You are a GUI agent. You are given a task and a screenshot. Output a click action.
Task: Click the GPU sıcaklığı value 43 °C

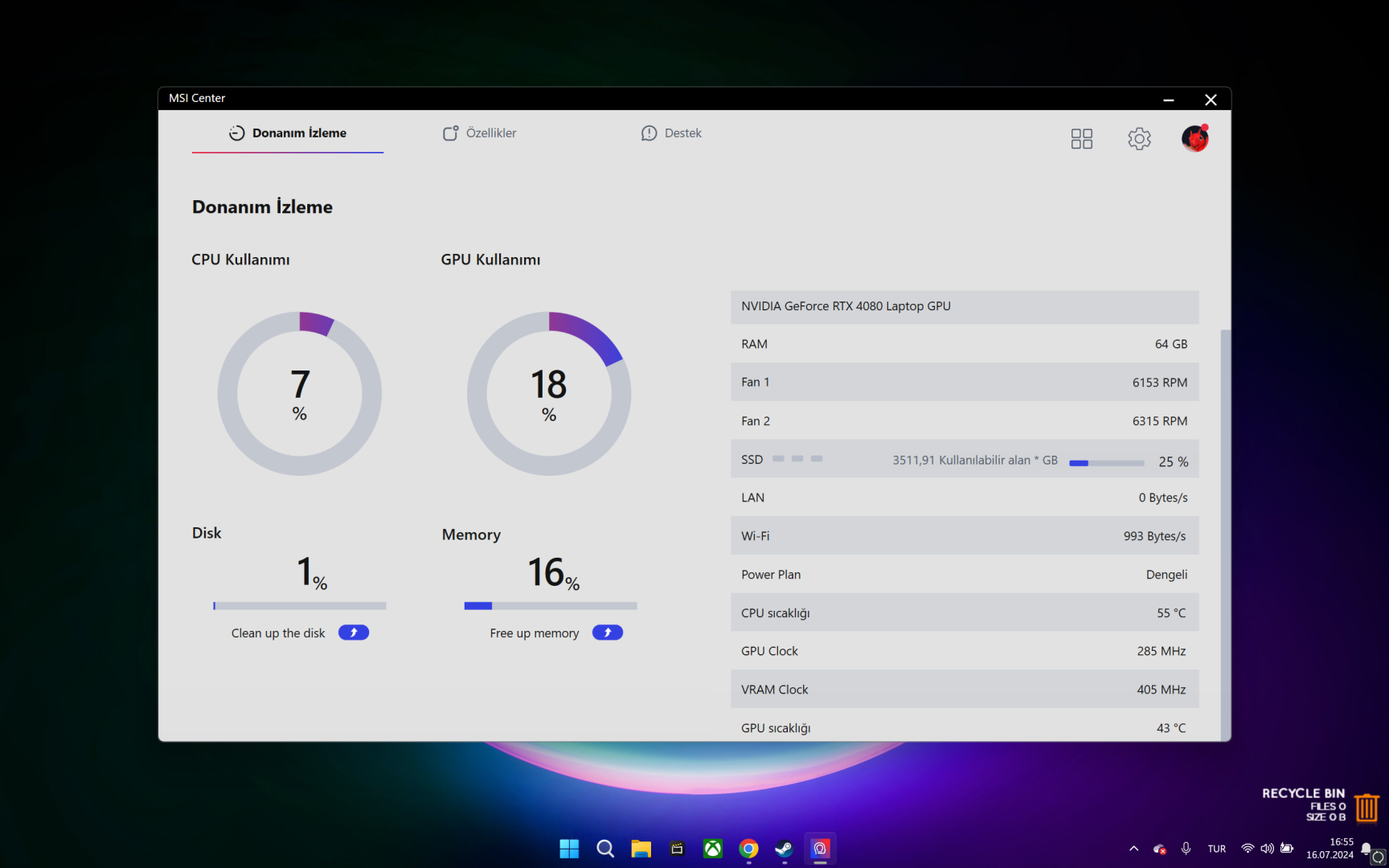click(1171, 728)
